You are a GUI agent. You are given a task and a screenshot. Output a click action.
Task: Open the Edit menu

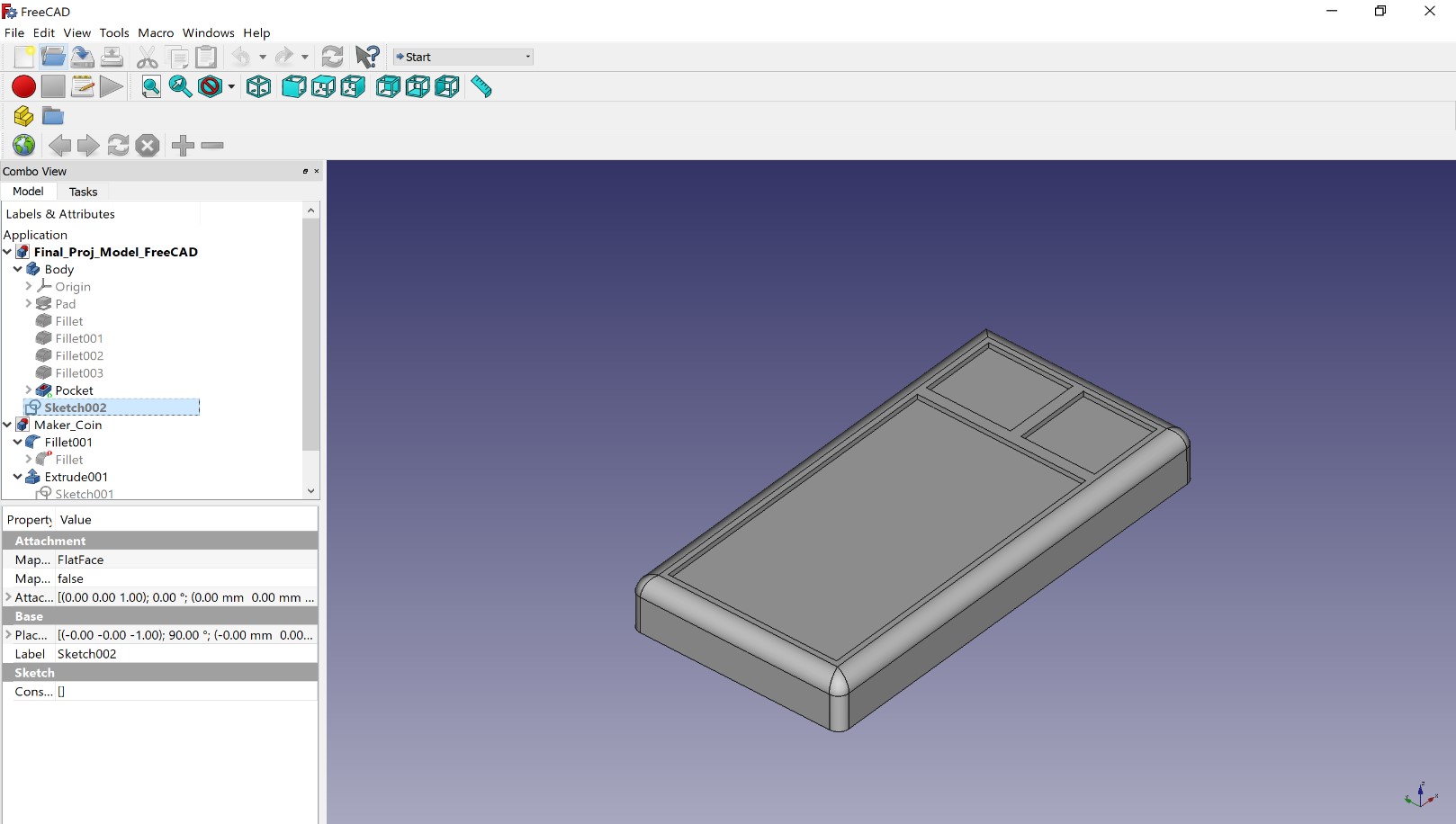(44, 32)
